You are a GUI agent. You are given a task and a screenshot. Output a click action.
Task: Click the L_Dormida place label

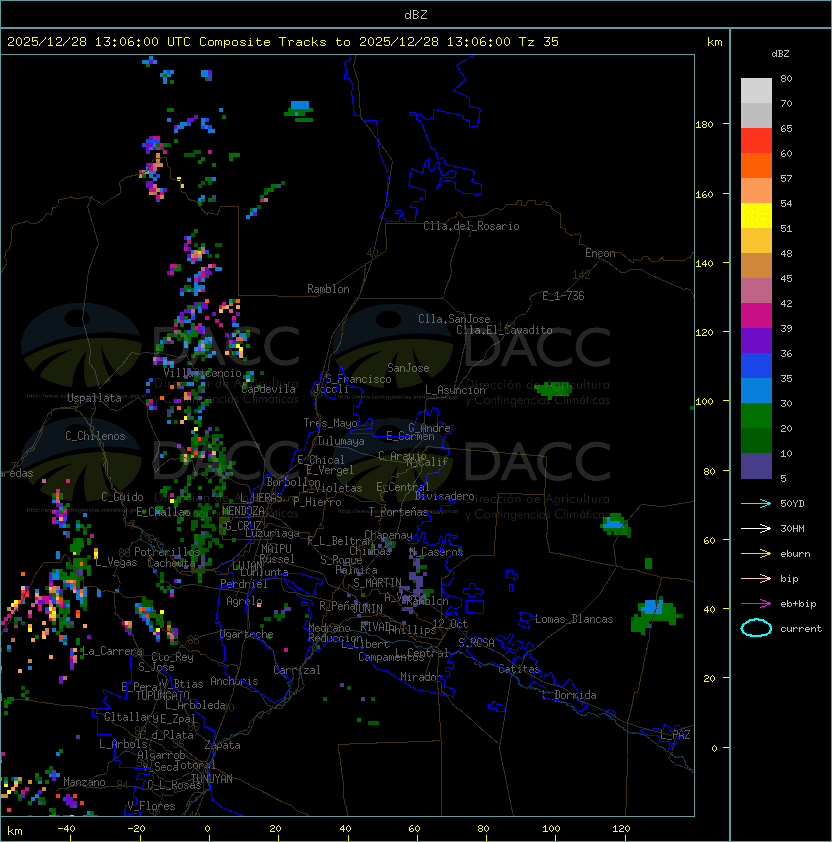tap(569, 695)
